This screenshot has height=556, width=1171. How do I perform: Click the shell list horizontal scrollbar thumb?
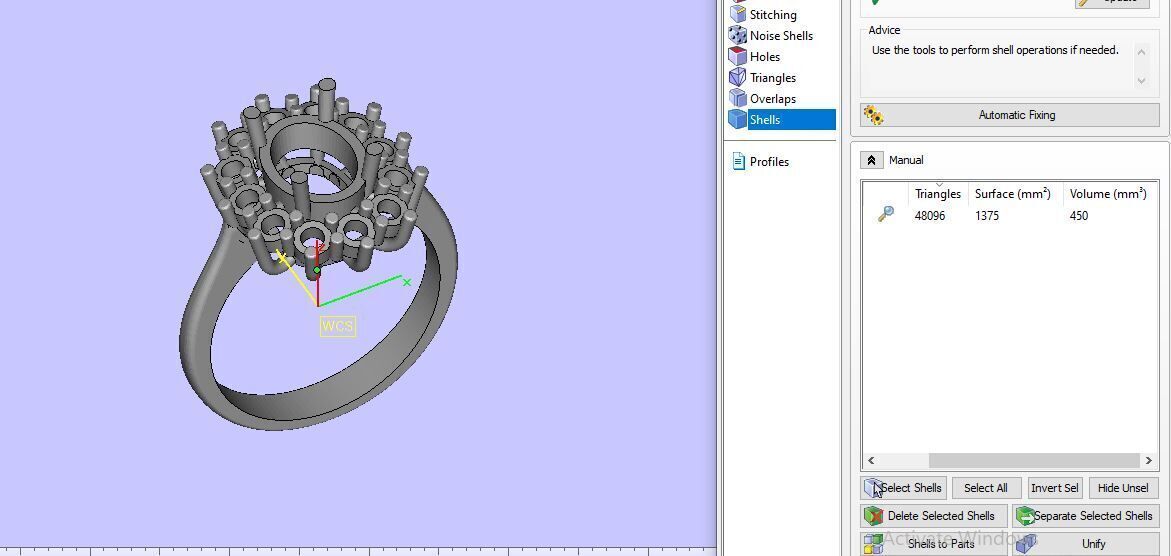1034,460
